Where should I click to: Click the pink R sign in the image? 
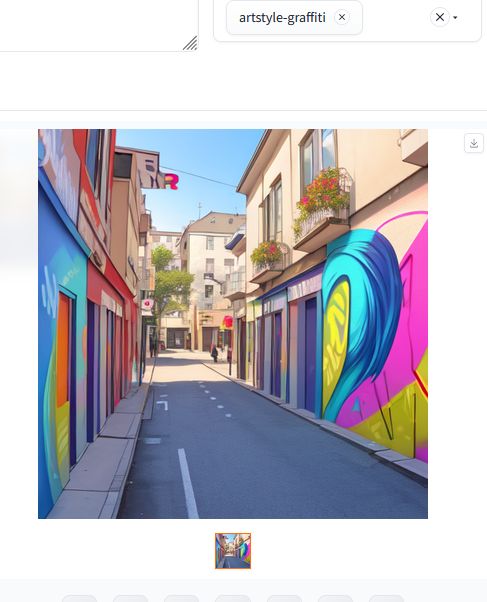click(x=171, y=181)
